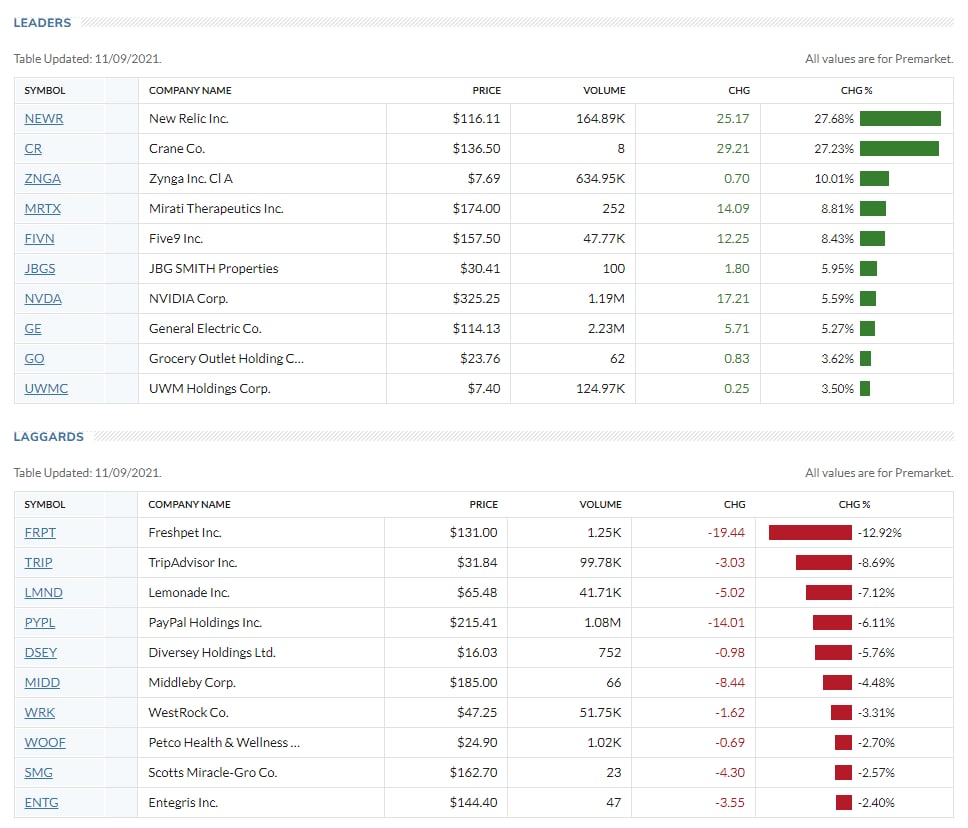Click the -2.40% change percent value

tap(876, 803)
